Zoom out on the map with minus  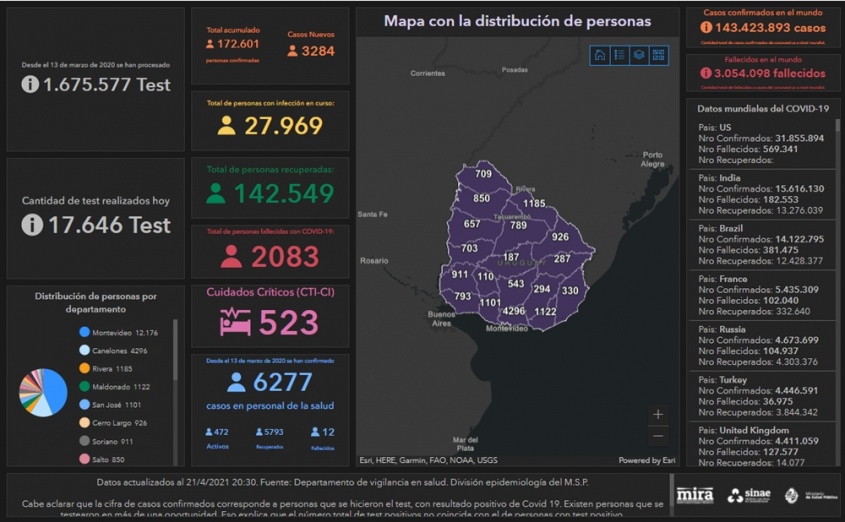coord(657,436)
